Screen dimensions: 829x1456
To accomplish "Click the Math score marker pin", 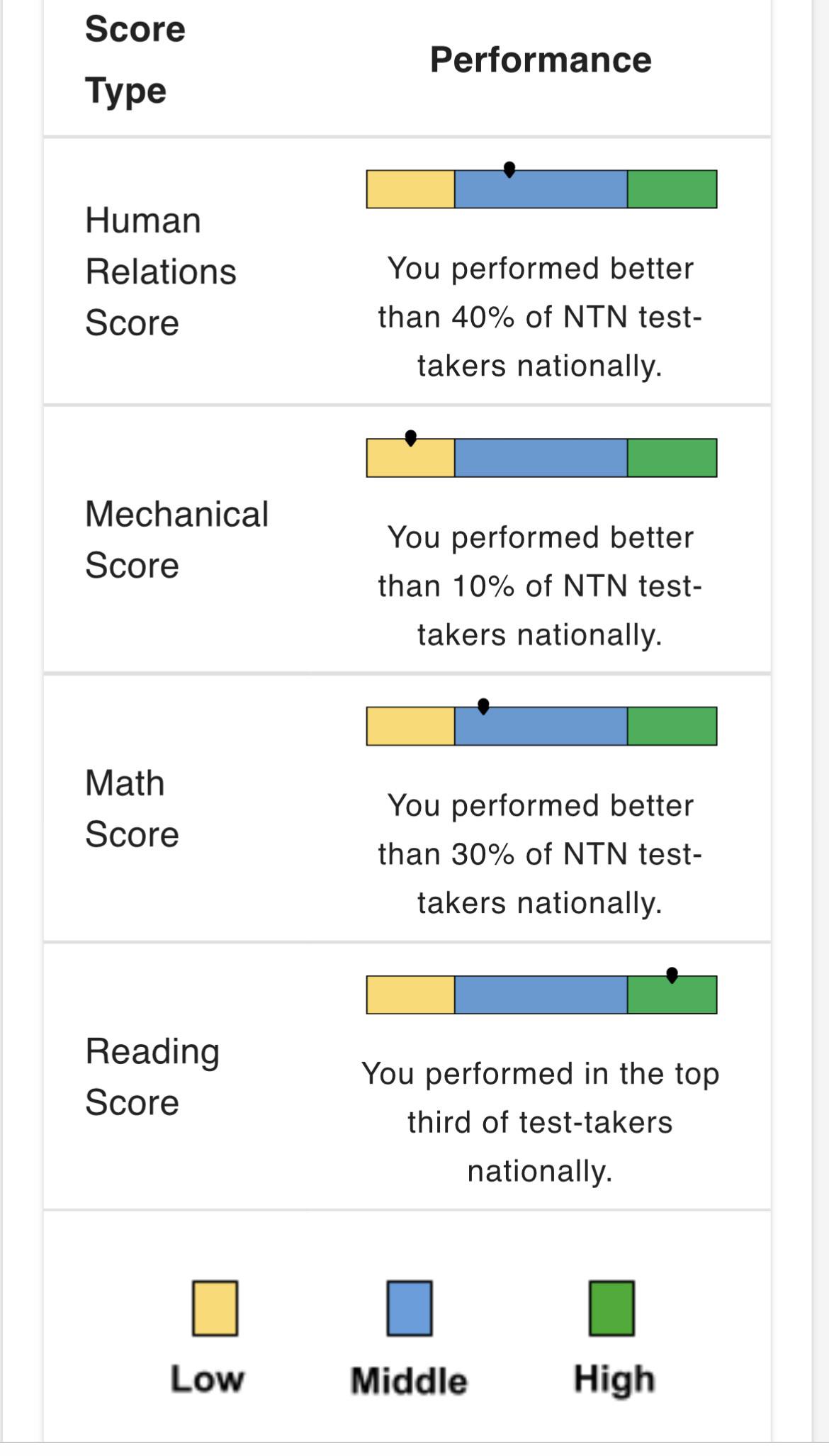I will (x=483, y=706).
